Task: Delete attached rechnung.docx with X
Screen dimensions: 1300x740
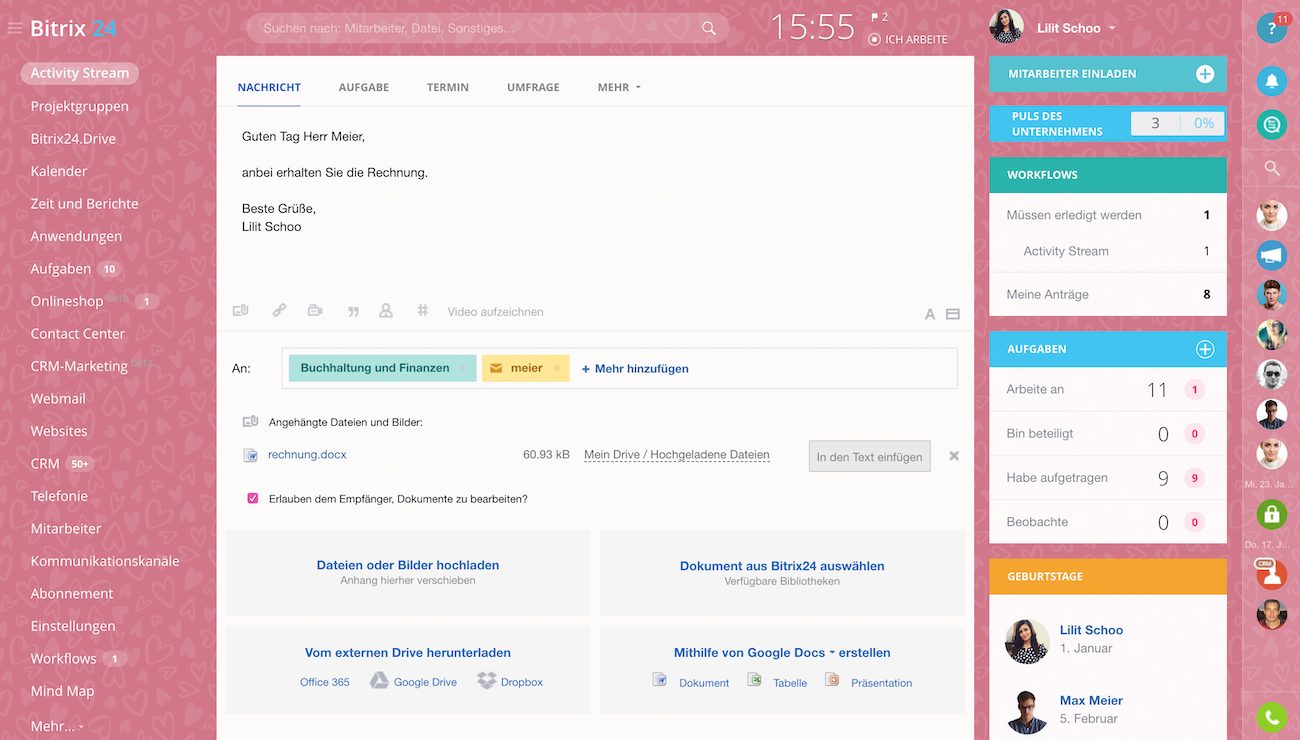Action: 954,456
